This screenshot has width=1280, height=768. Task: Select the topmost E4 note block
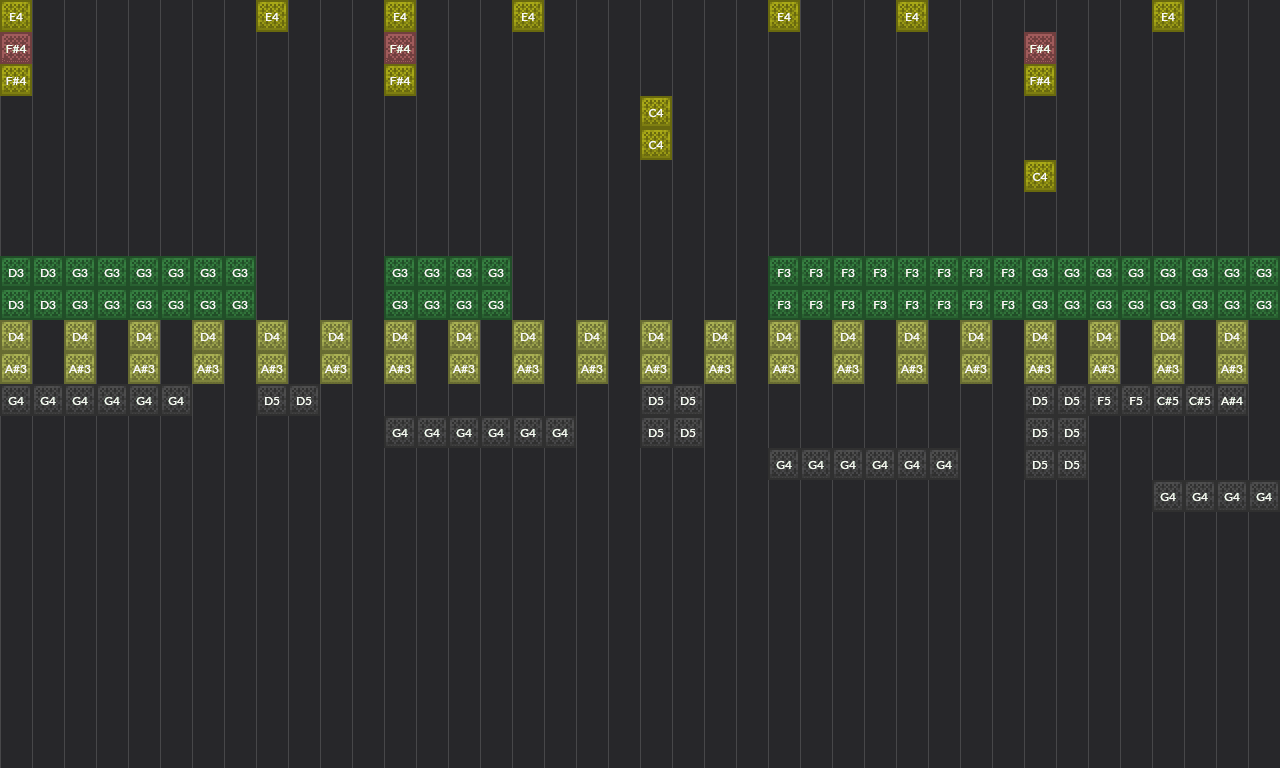(x=16, y=16)
